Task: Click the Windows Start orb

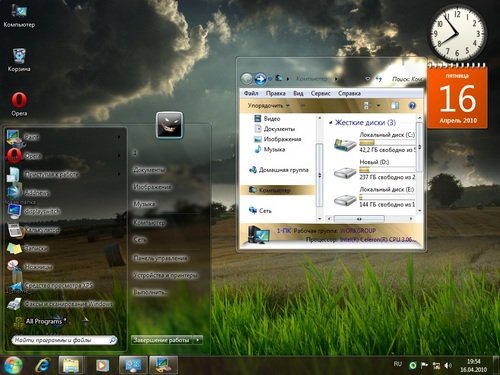Action: [x=13, y=365]
